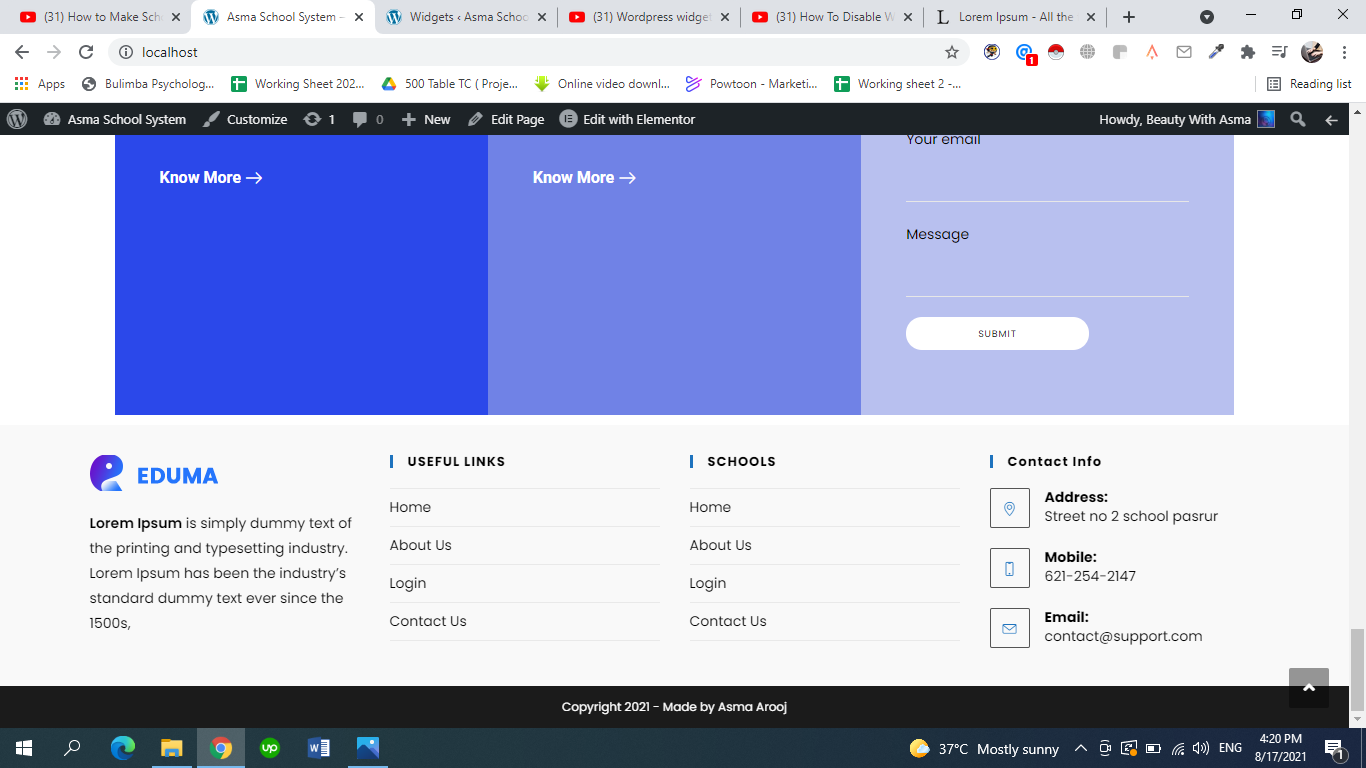Screen dimensions: 1366x768
Task: Open the admin bar search magnifier icon
Action: 1298,119
